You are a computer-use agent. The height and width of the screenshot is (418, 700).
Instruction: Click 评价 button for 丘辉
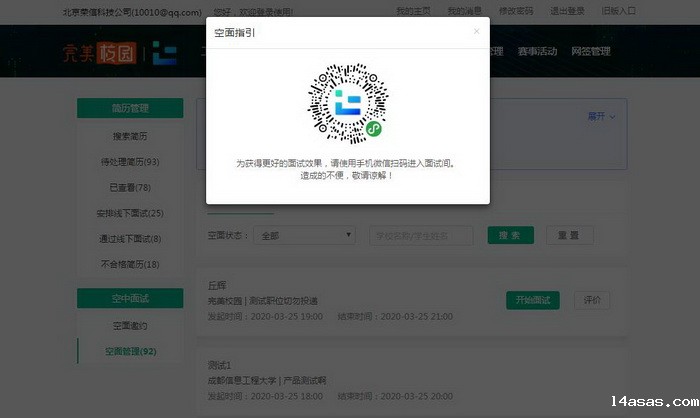click(x=591, y=299)
